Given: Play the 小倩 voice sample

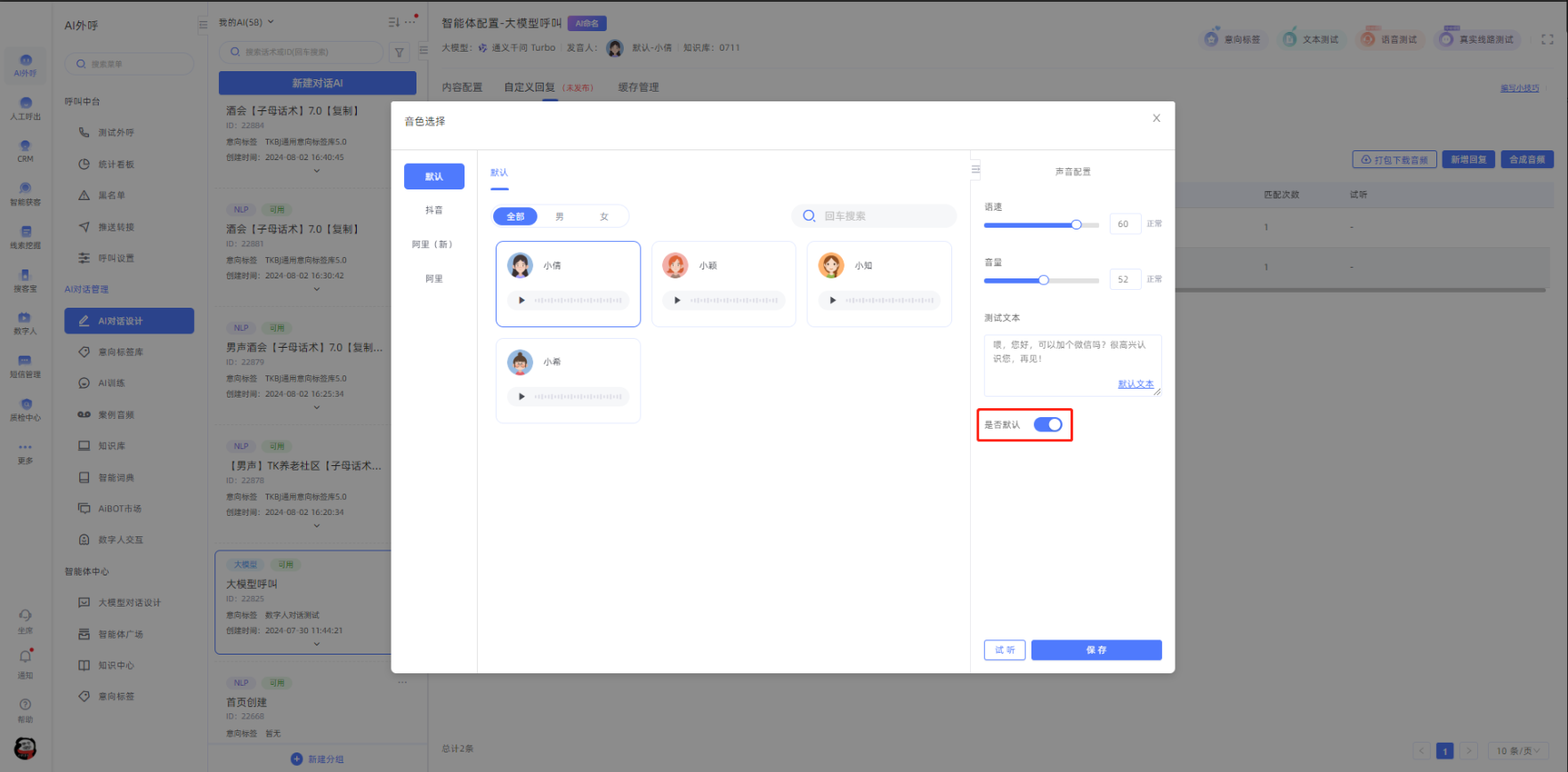Looking at the screenshot, I should pyautogui.click(x=521, y=301).
